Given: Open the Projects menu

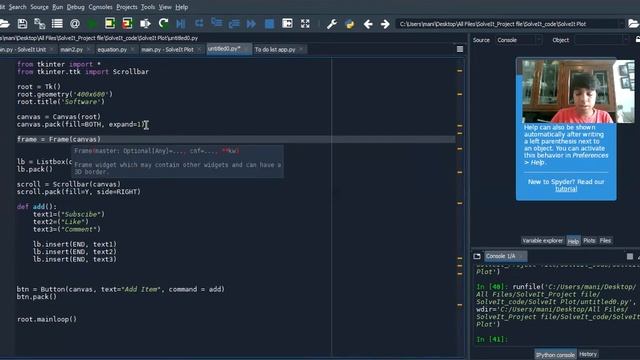Looking at the screenshot, I should tap(127, 7).
